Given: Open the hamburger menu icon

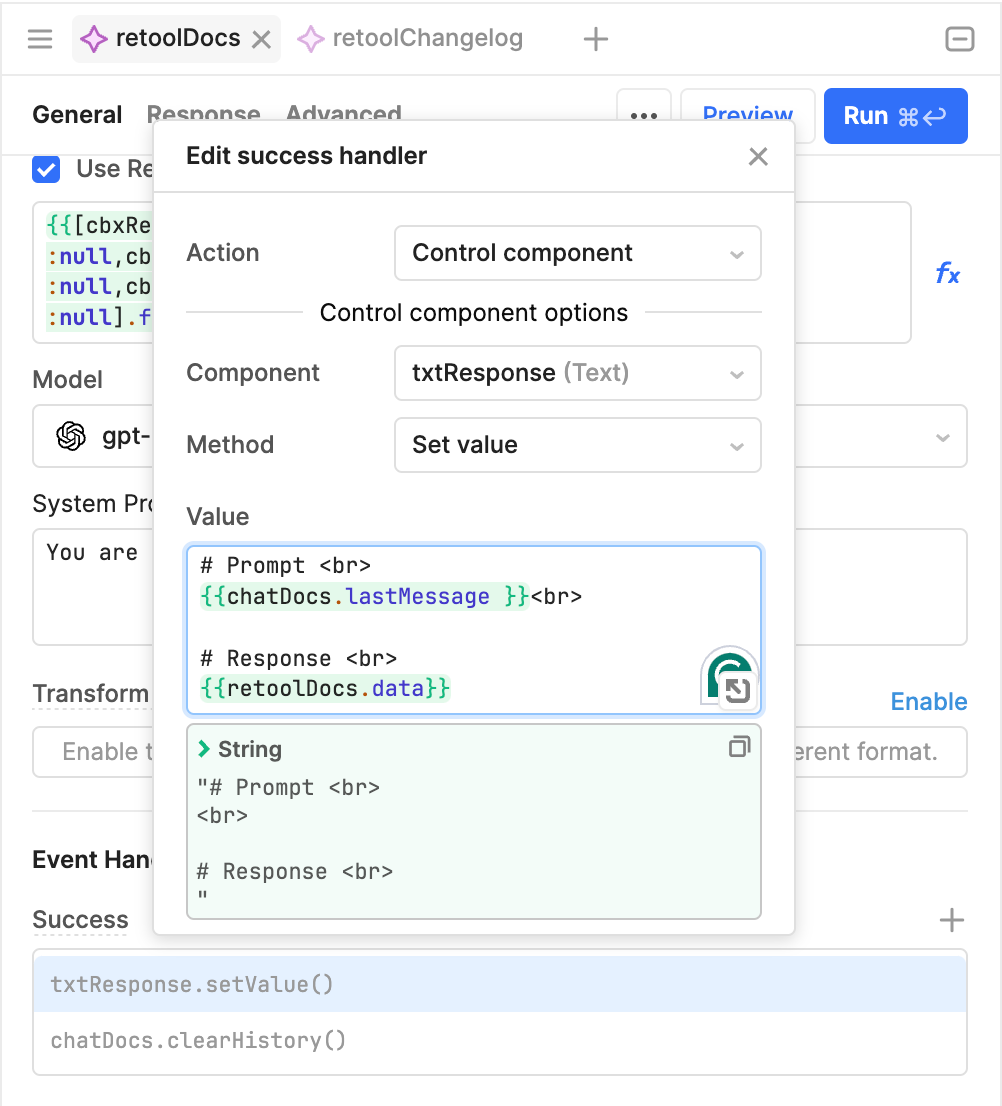Looking at the screenshot, I should (40, 39).
